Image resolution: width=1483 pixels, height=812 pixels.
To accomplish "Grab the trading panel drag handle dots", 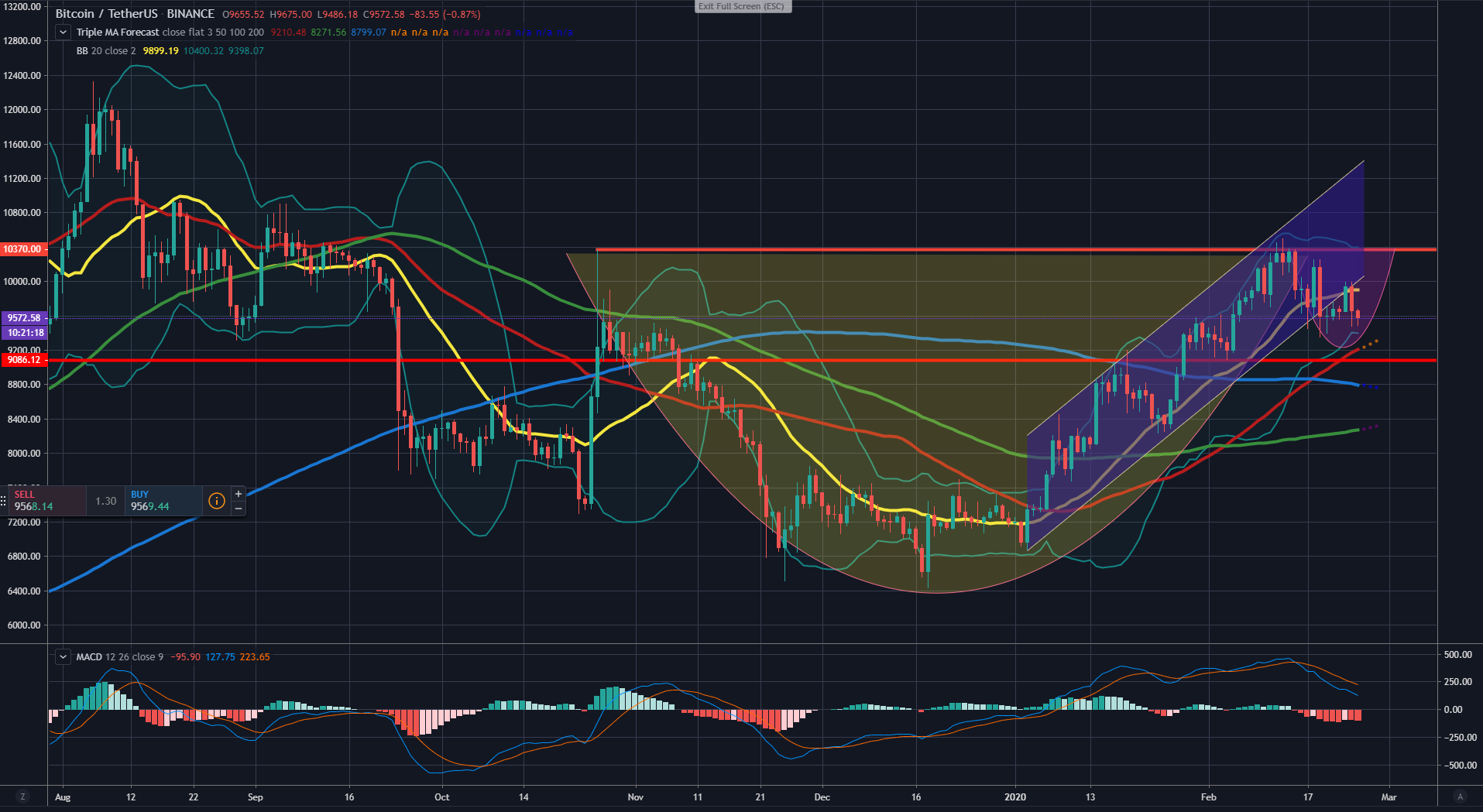I will tap(4, 501).
